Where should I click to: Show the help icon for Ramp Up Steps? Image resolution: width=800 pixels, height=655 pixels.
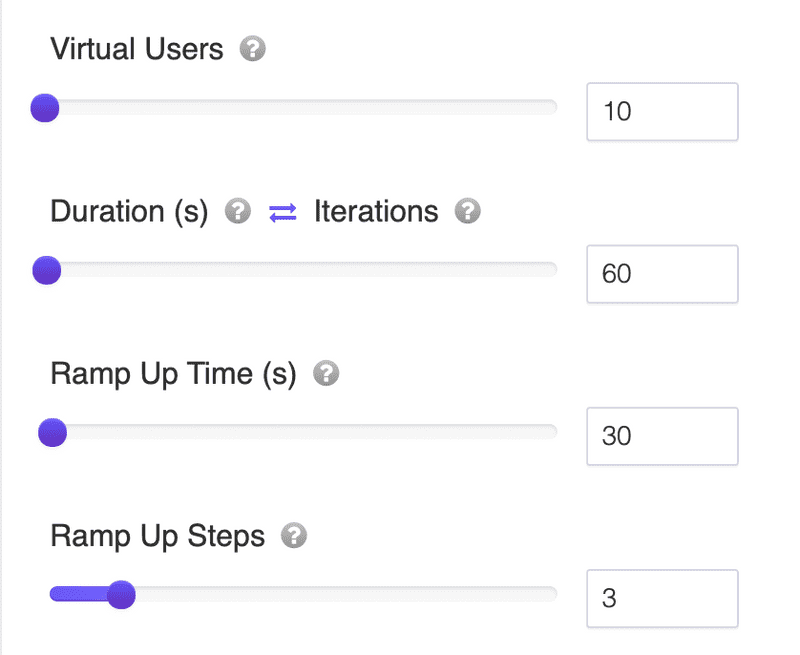point(293,536)
